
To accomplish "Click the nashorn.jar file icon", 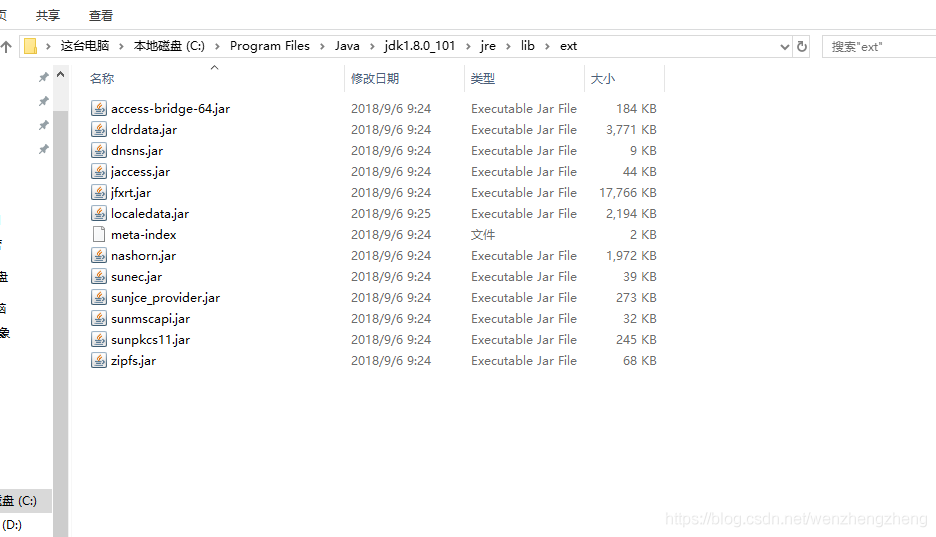I will click(99, 255).
